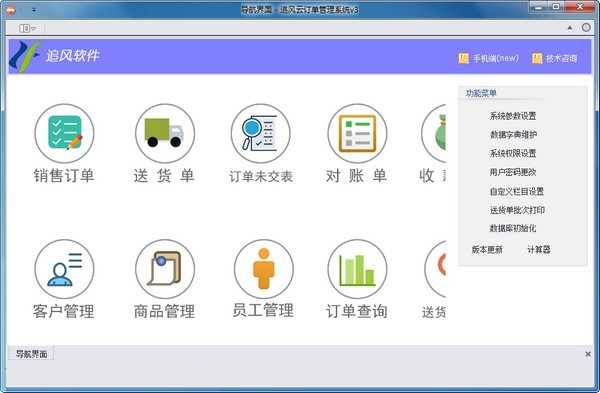Click the 销售订单 text label
This screenshot has height=393, width=600.
(64, 176)
